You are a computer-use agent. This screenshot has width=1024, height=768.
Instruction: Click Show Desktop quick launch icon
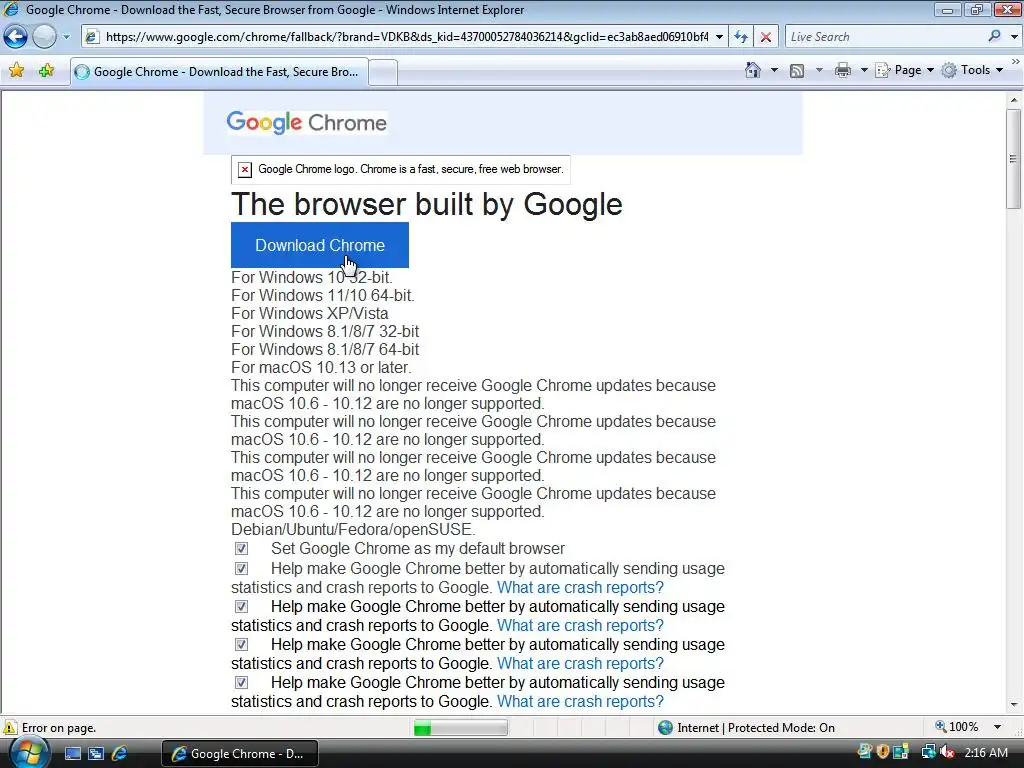click(x=72, y=754)
